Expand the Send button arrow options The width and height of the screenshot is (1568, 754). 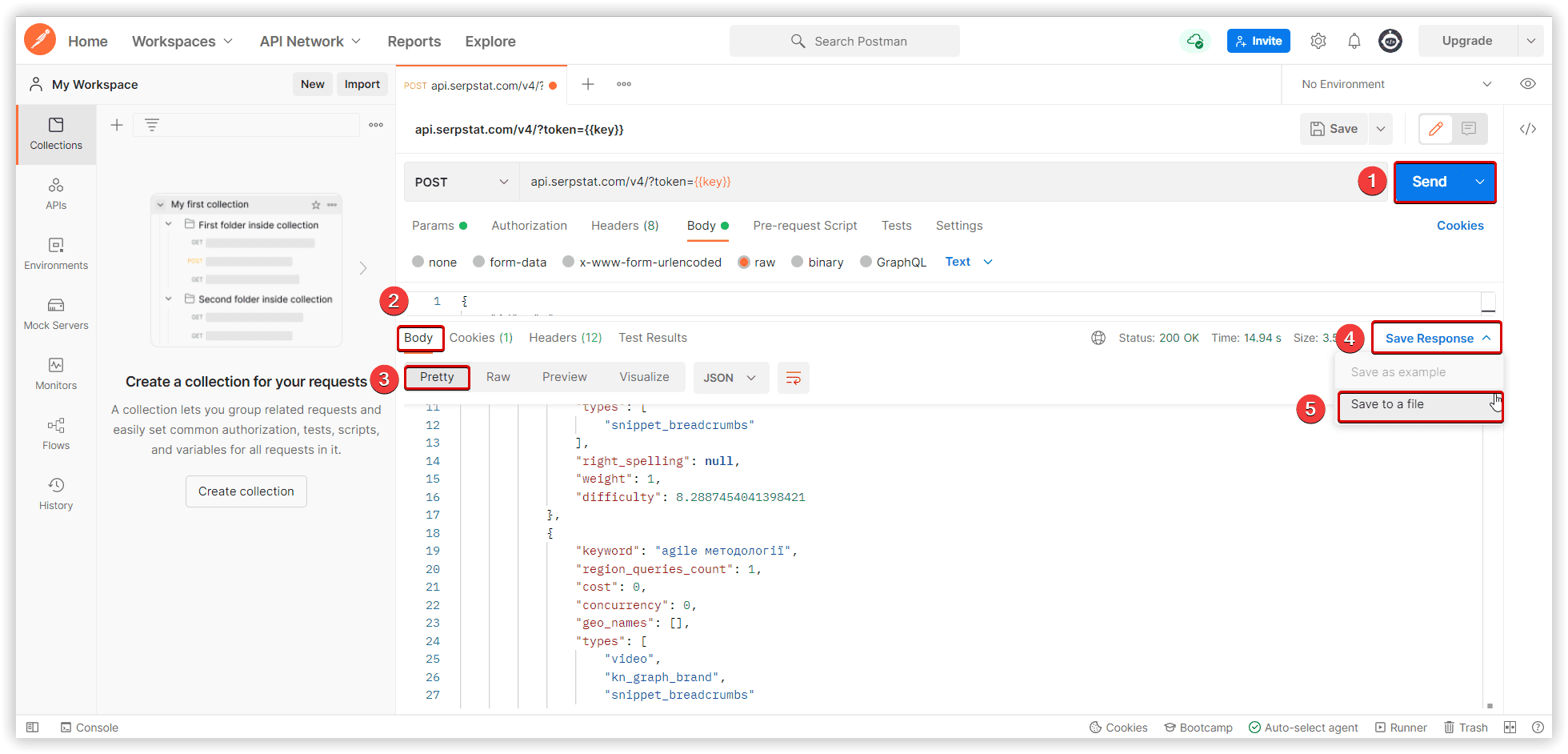pyautogui.click(x=1480, y=182)
